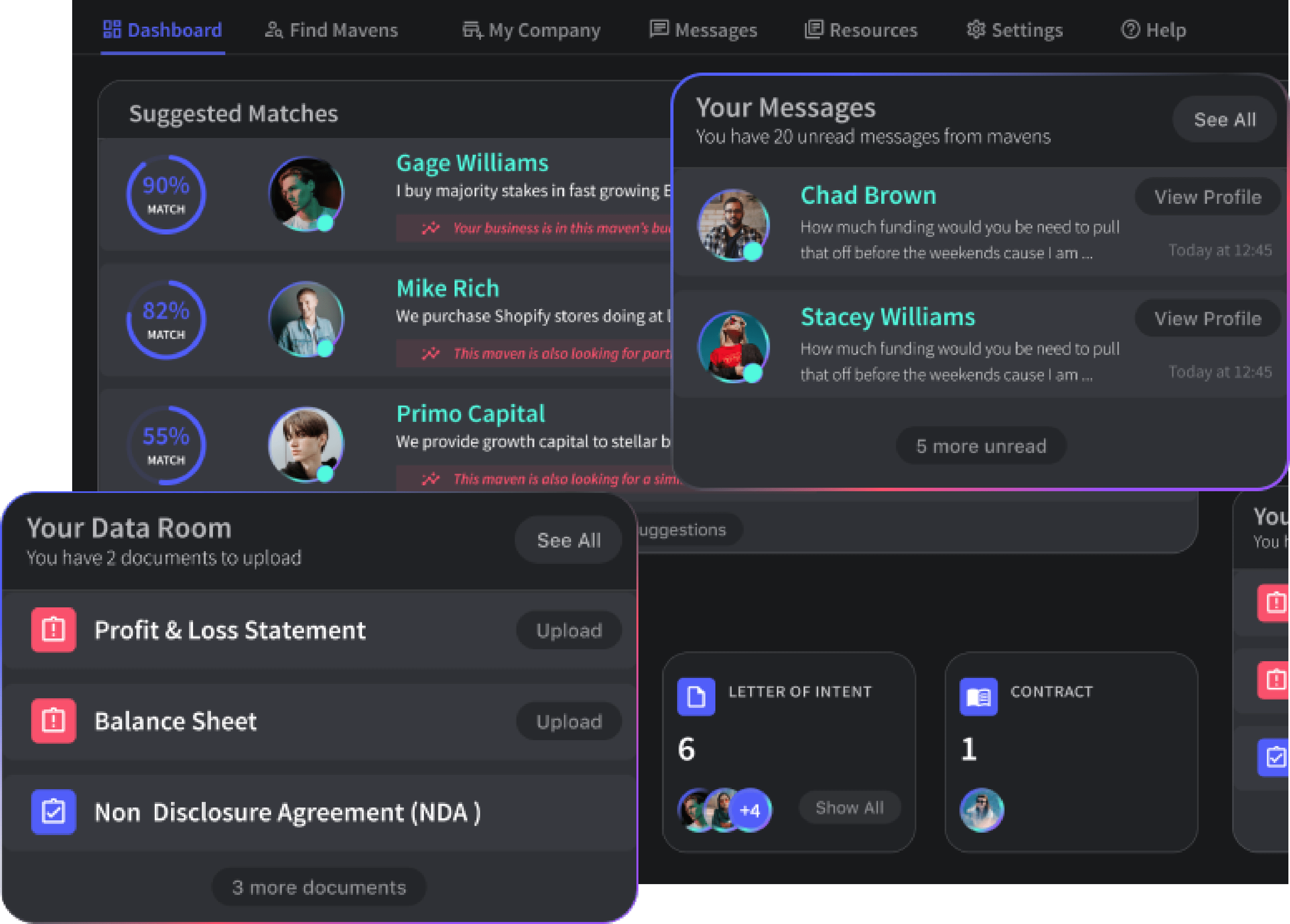1290x924 pixels.
Task: Click the 90% match progress ring
Action: click(165, 194)
